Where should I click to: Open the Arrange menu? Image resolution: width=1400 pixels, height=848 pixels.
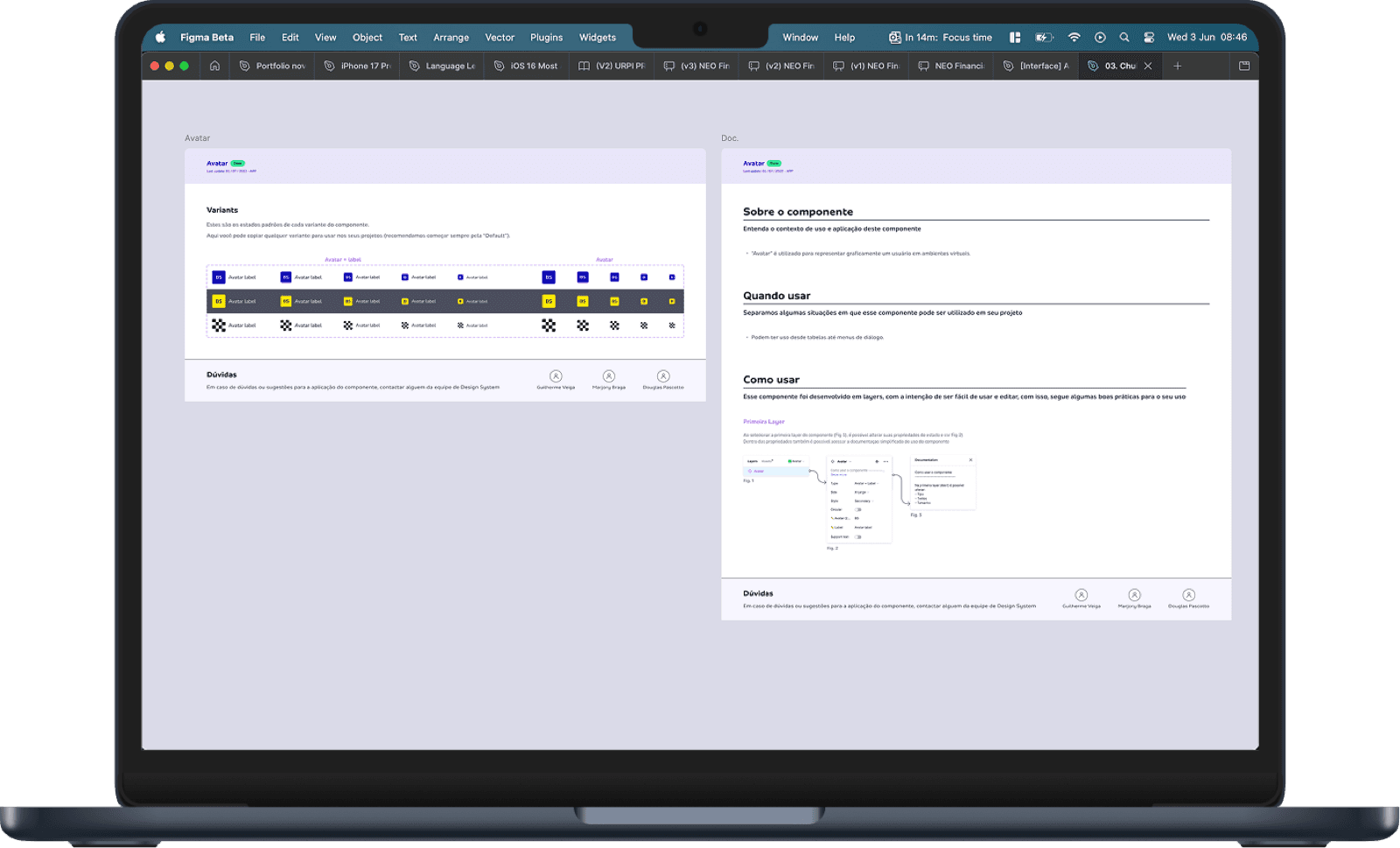pyautogui.click(x=451, y=38)
